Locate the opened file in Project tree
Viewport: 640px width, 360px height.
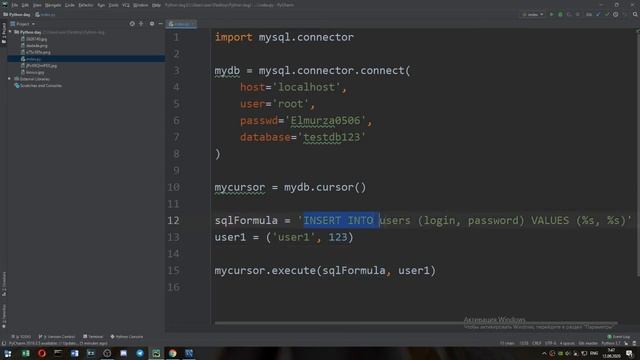pos(132,24)
